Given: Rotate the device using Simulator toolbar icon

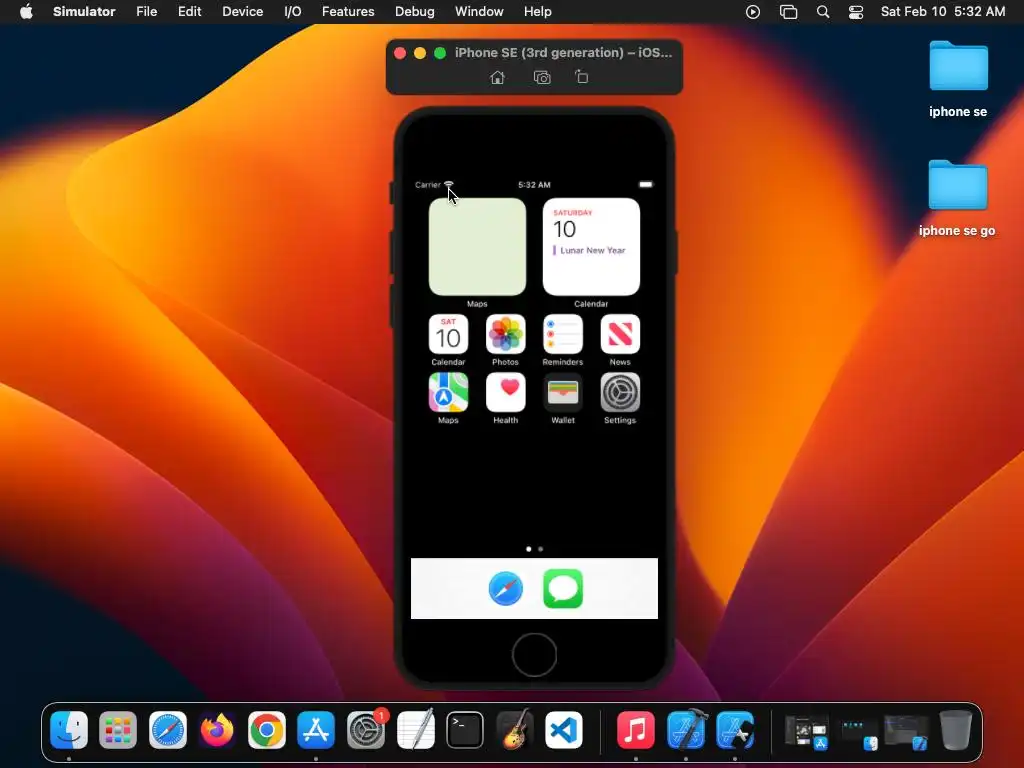Looking at the screenshot, I should click(x=581, y=77).
